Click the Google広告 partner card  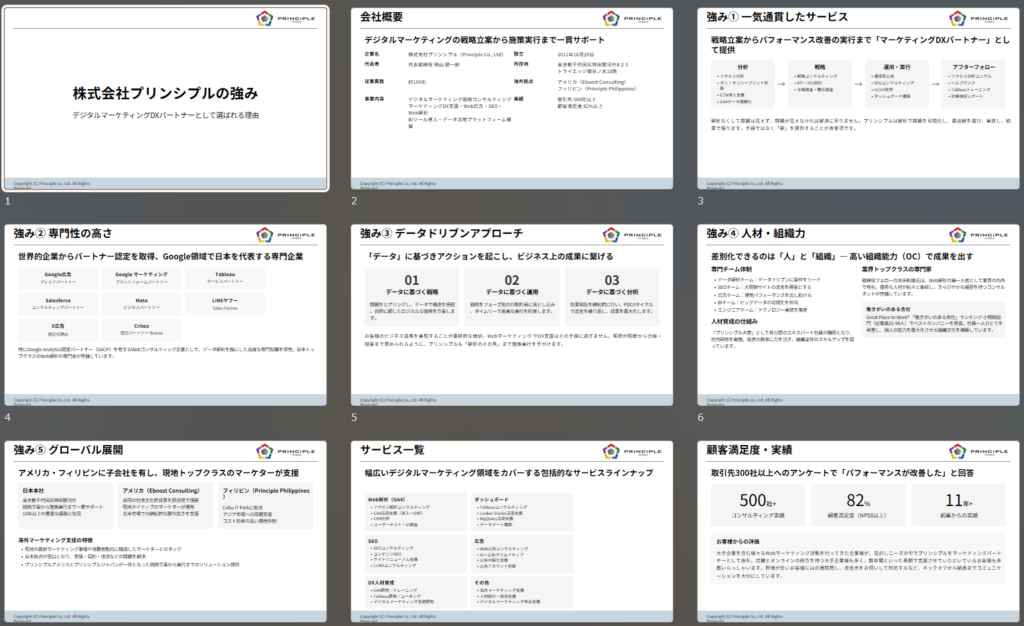point(57,277)
